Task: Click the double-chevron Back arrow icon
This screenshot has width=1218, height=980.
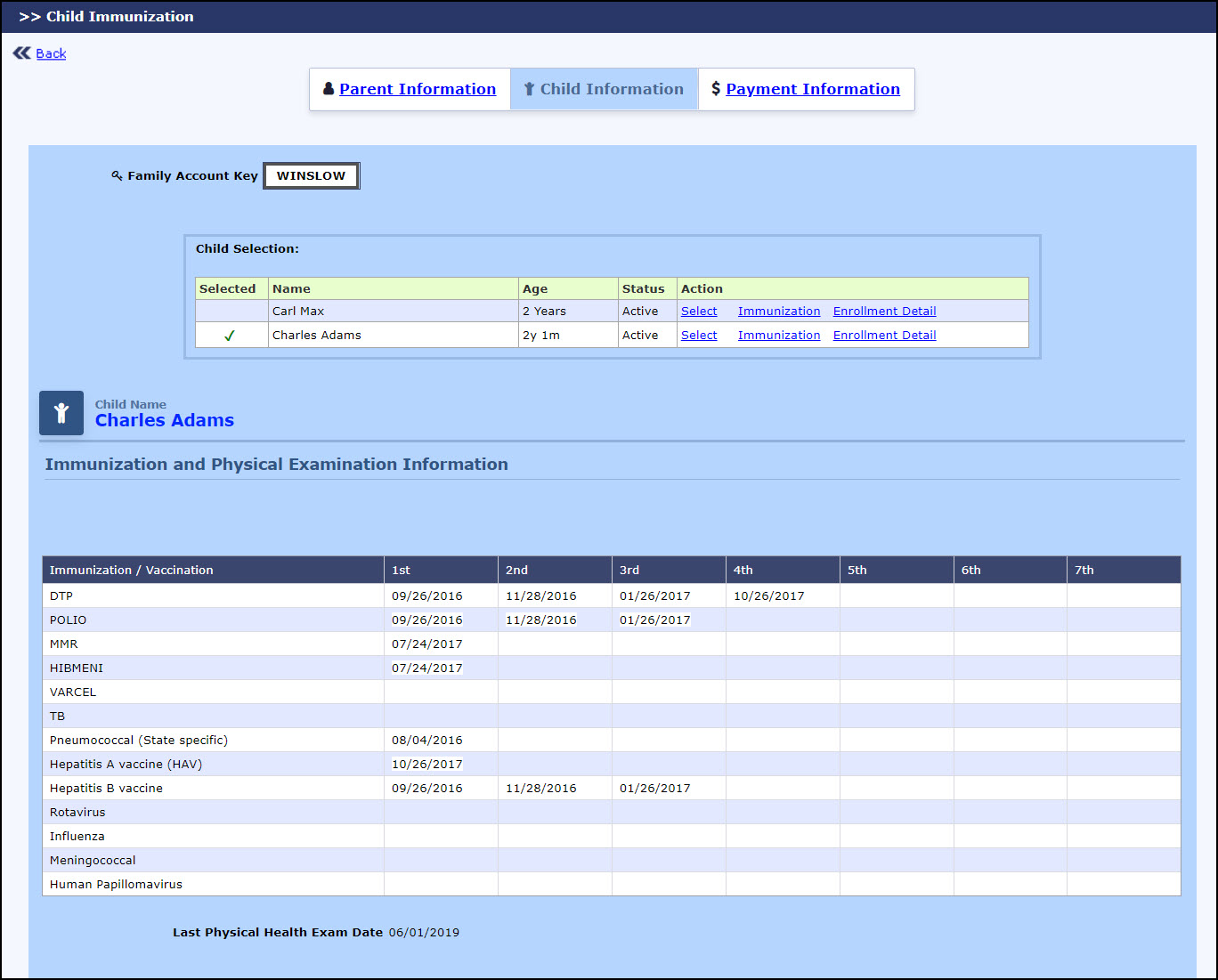Action: (22, 53)
